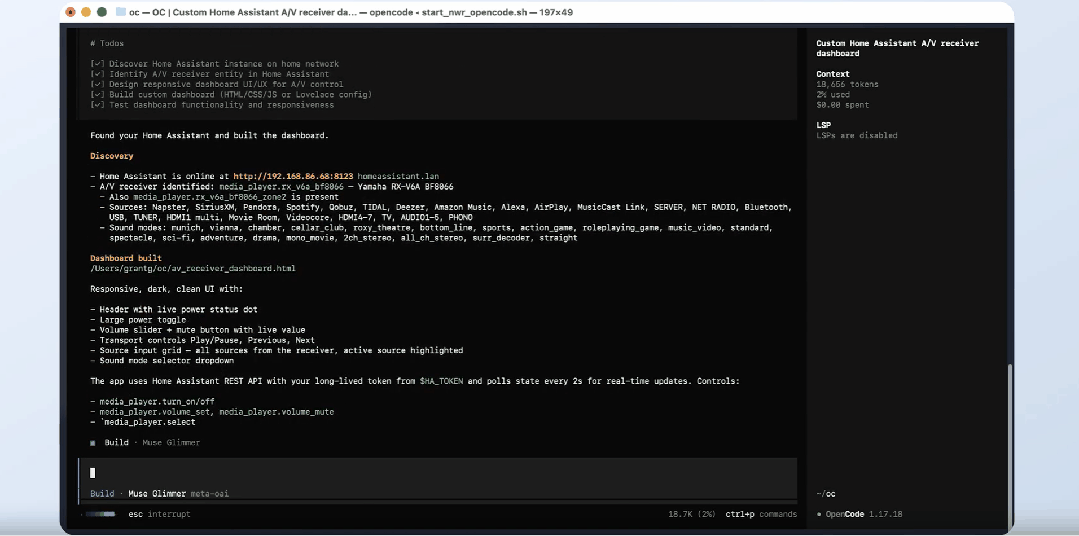Viewport: 1079px width, 536px height.
Task: Click the 'esc interrupt' hint in the status bar
Action: click(x=159, y=514)
